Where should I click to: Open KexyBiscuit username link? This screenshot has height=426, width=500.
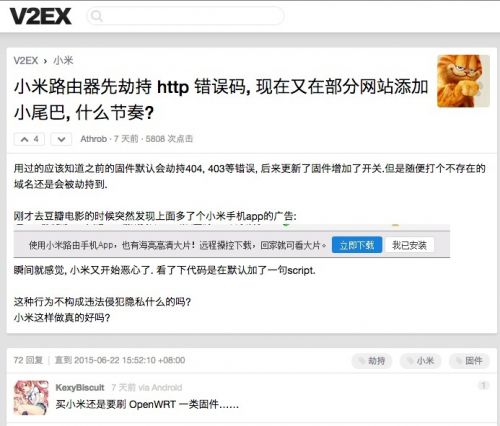pos(80,388)
